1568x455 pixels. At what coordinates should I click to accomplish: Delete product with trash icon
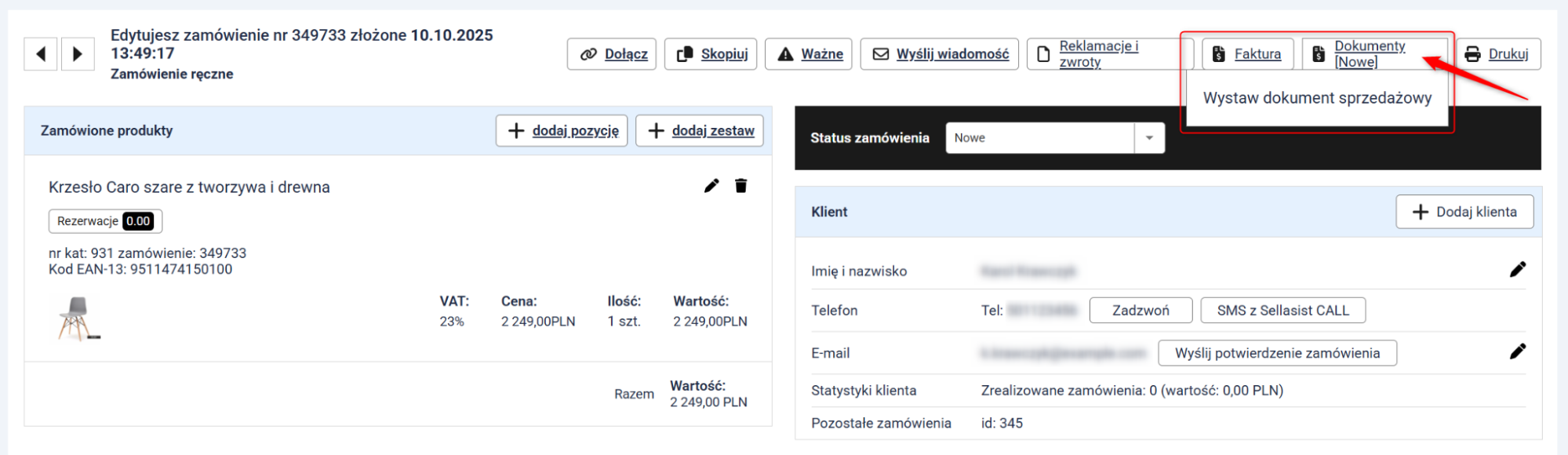[740, 186]
